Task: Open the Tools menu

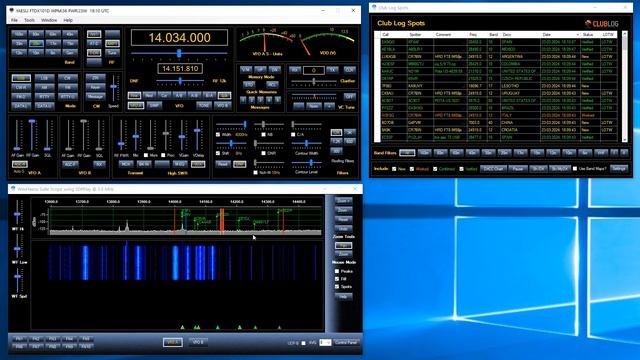Action: tap(29, 20)
